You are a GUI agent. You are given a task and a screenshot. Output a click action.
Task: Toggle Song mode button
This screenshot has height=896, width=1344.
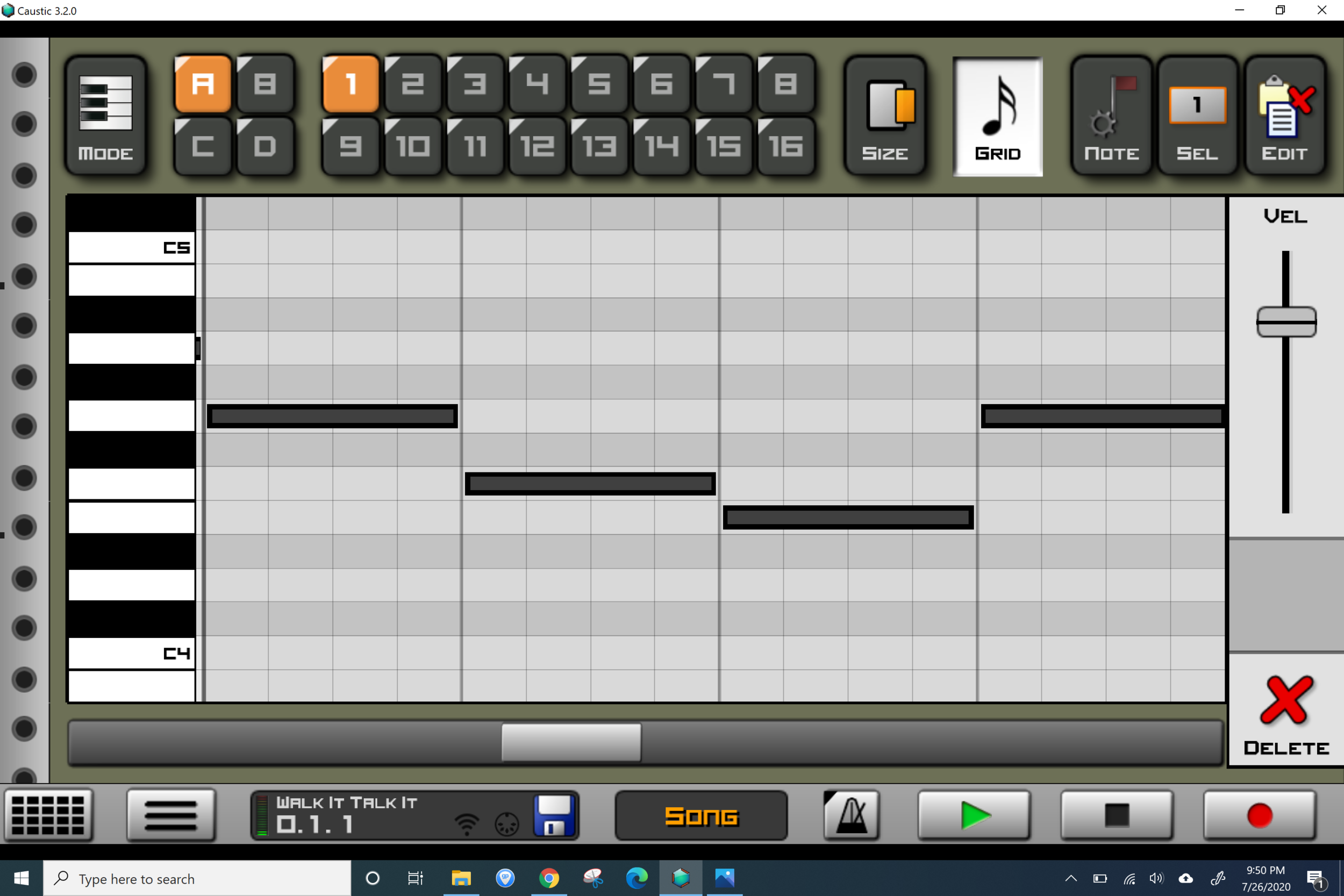701,815
